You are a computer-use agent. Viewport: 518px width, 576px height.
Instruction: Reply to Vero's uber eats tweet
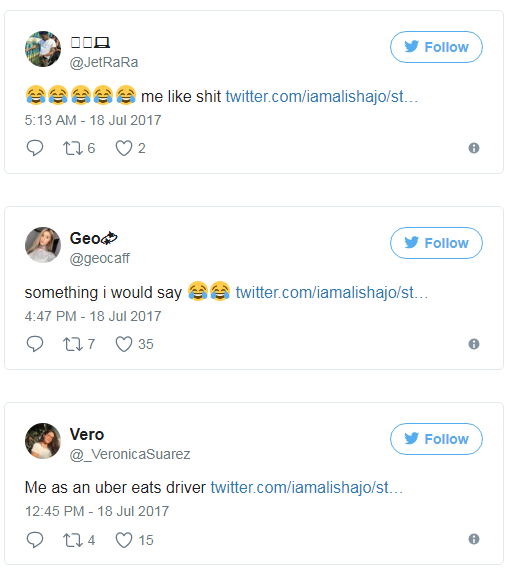pyautogui.click(x=35, y=540)
